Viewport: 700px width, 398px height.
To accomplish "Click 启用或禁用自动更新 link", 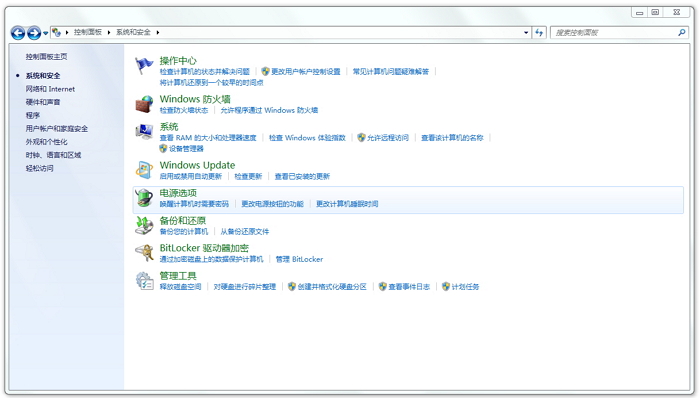I will 191,176.
